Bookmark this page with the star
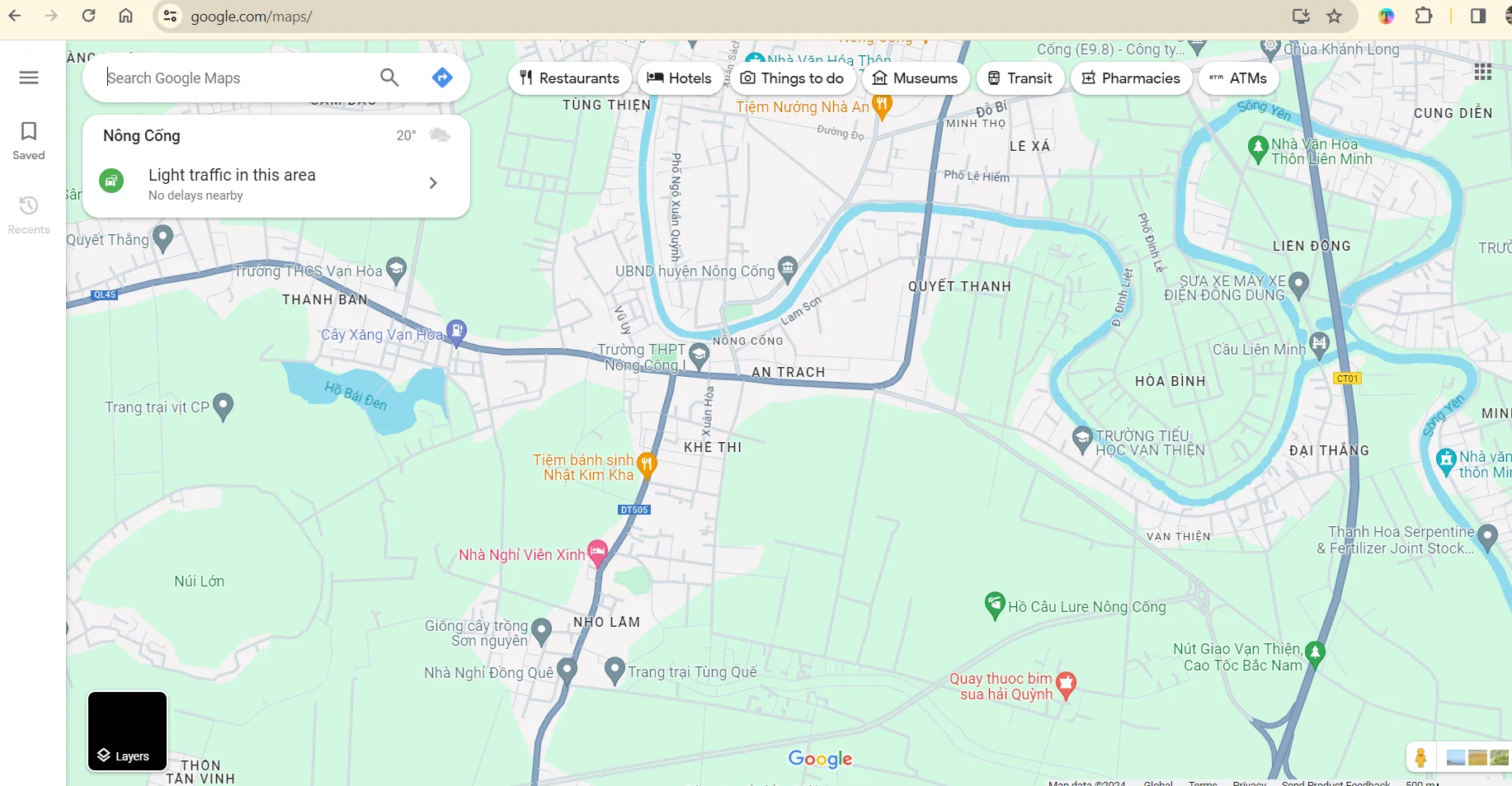1512x786 pixels. pyautogui.click(x=1335, y=16)
